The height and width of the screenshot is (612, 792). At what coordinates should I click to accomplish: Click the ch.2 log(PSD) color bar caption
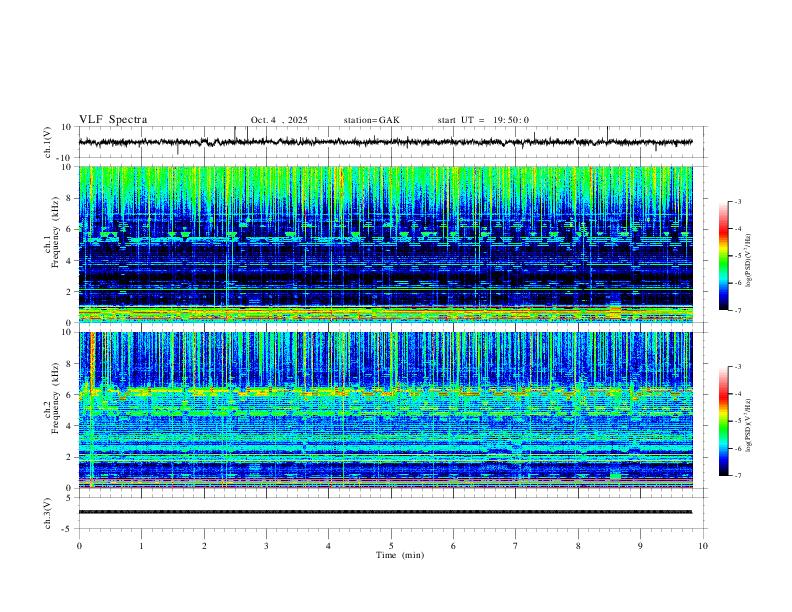click(x=749, y=425)
